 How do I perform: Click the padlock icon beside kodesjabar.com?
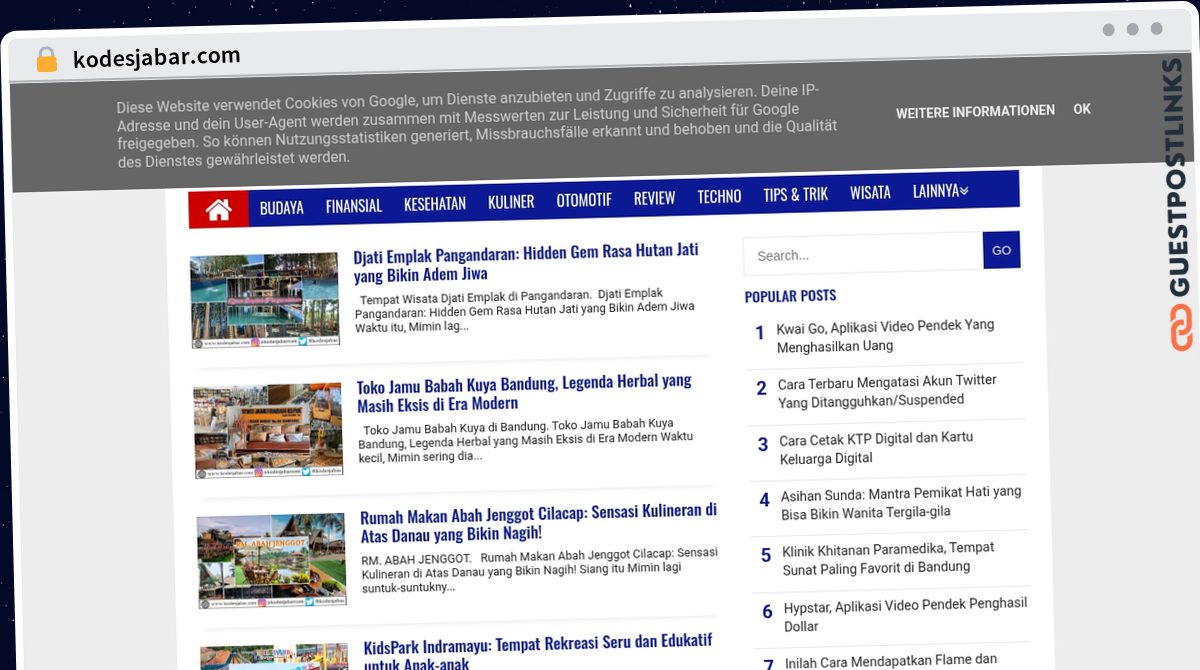pyautogui.click(x=47, y=60)
